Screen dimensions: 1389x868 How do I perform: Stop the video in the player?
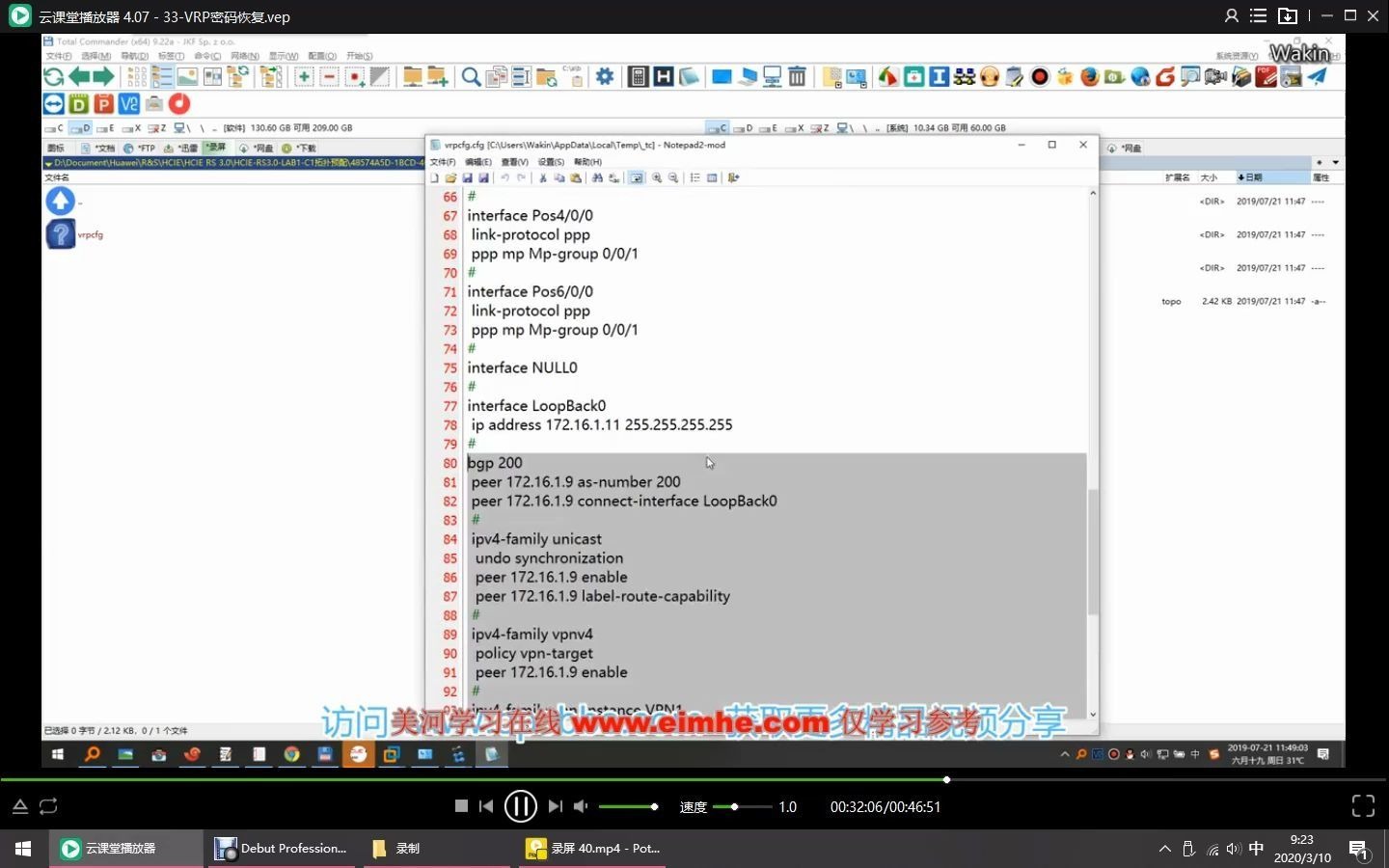pos(461,806)
